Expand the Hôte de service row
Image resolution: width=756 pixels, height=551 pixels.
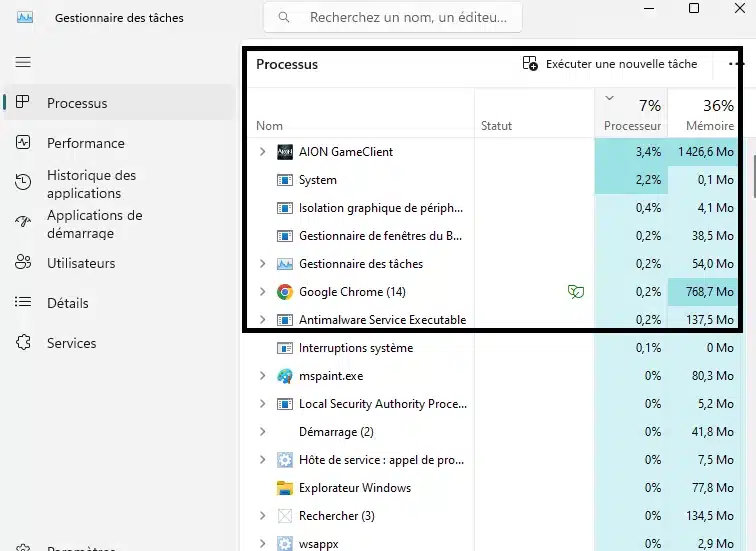[263, 459]
